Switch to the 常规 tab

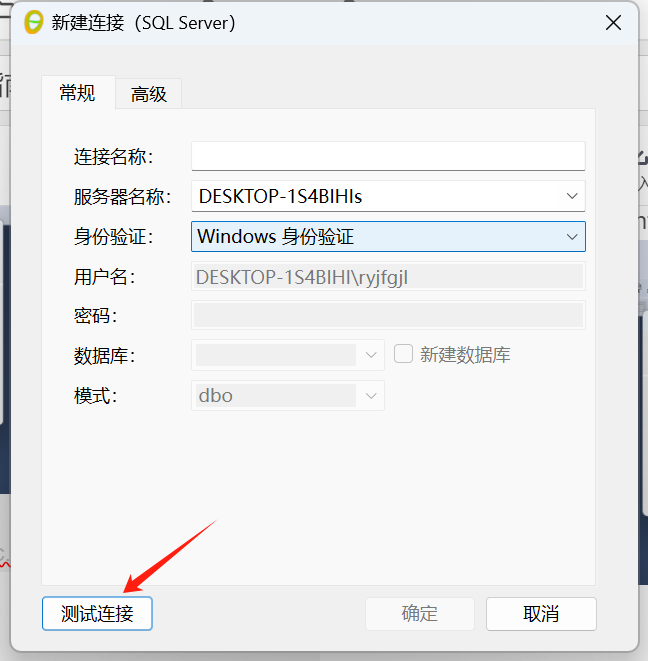click(x=78, y=93)
